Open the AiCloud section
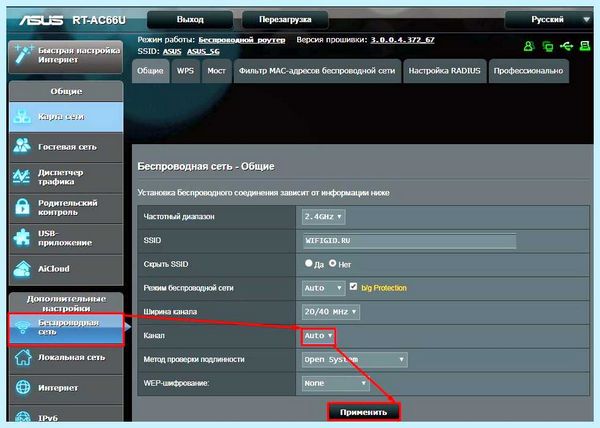Screen dimensions: 600x428 tap(66, 269)
